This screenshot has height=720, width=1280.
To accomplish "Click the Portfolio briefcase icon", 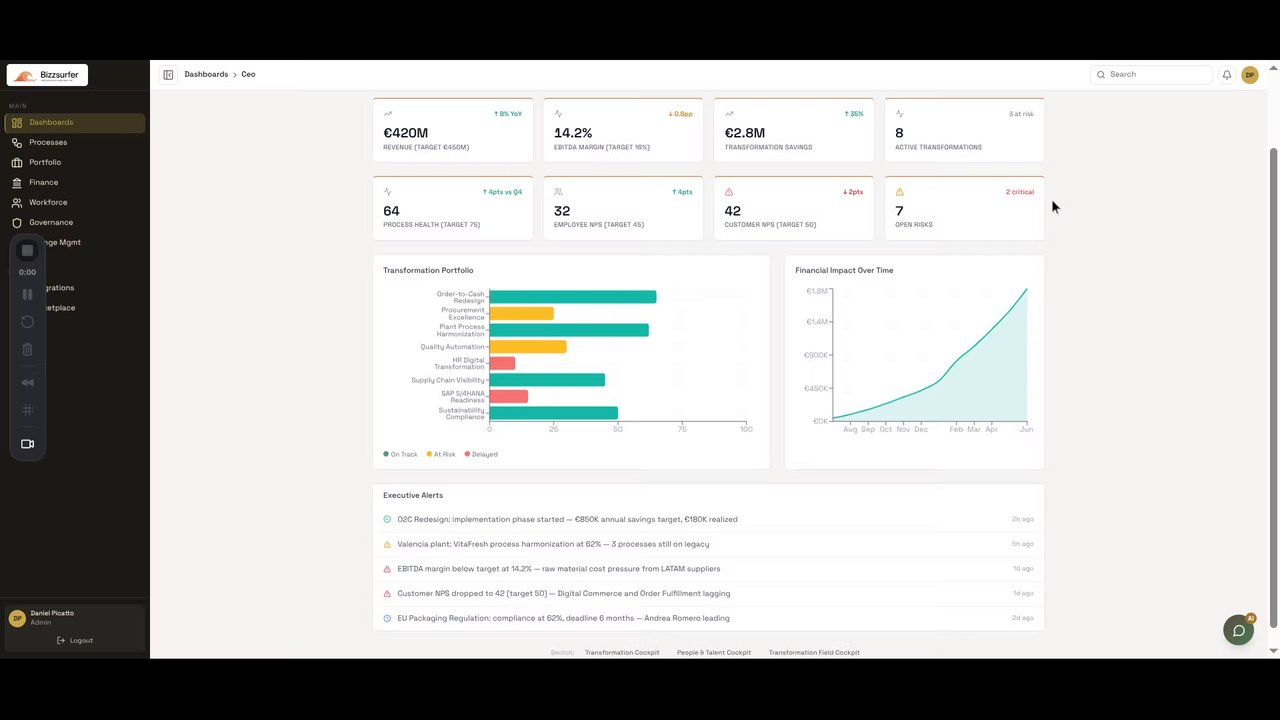I will pos(17,162).
